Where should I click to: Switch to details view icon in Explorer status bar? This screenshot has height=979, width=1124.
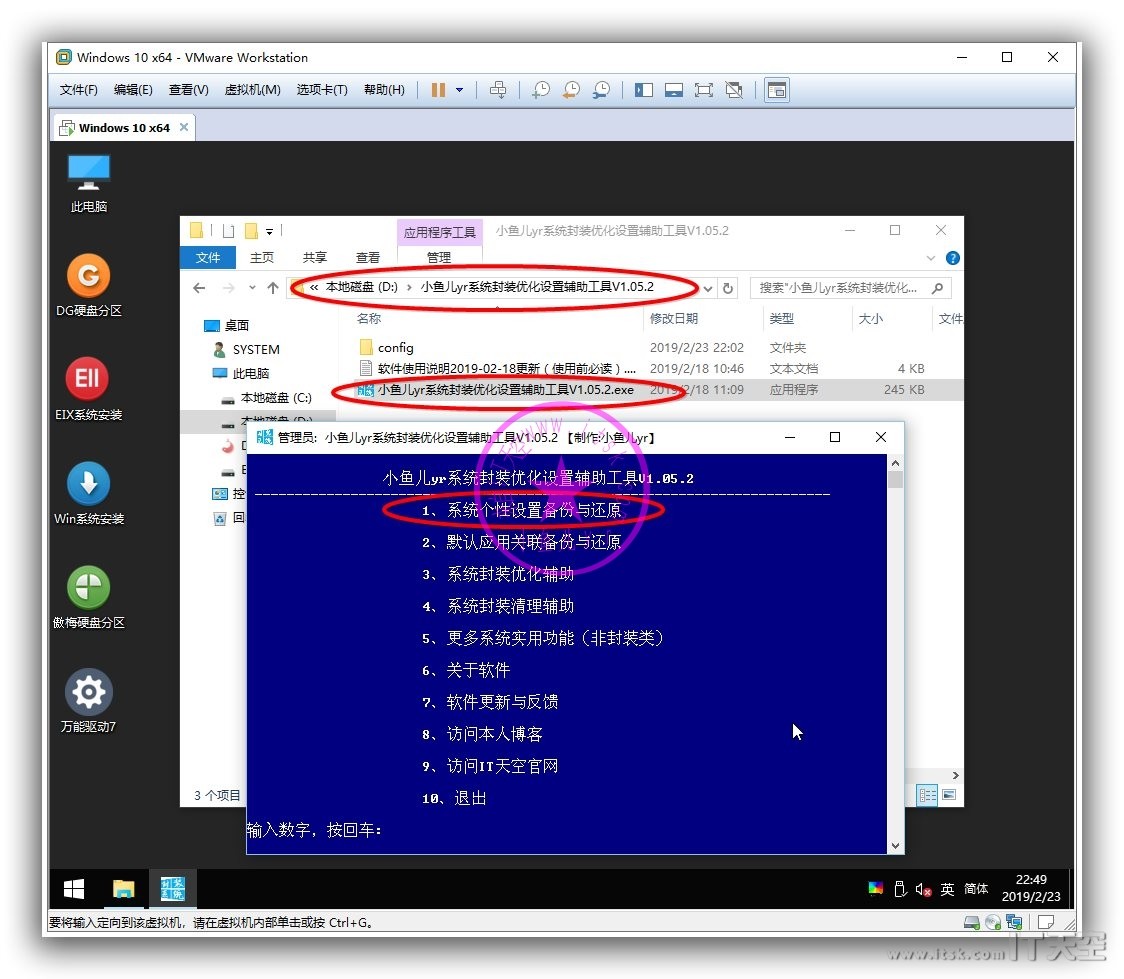pos(927,795)
